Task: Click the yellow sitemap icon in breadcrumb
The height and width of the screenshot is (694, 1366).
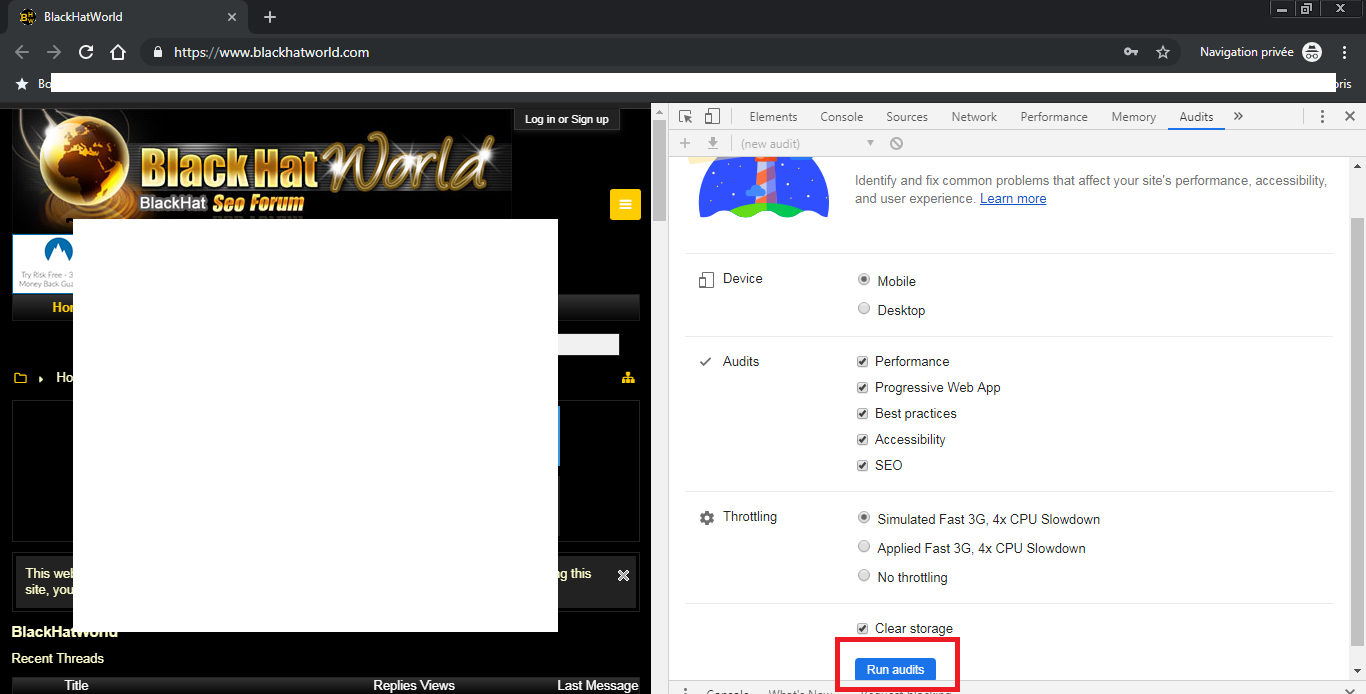Action: point(628,377)
